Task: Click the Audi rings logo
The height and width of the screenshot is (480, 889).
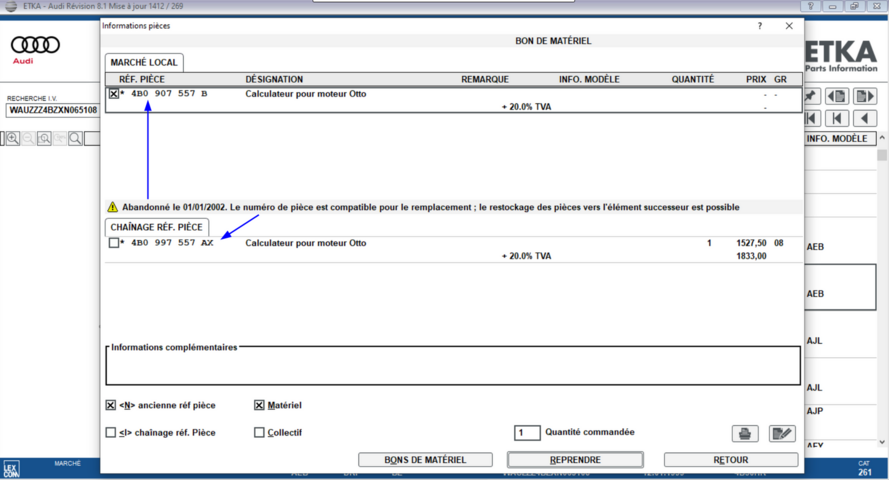Action: (x=35, y=45)
